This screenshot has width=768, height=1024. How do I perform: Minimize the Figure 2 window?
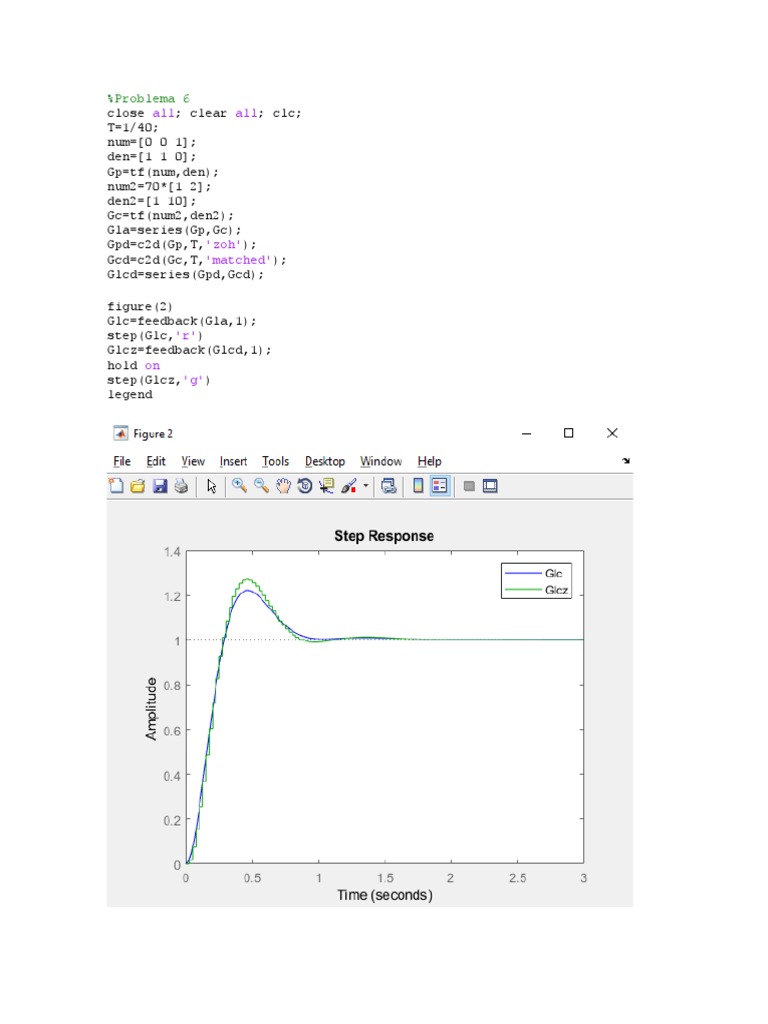526,434
